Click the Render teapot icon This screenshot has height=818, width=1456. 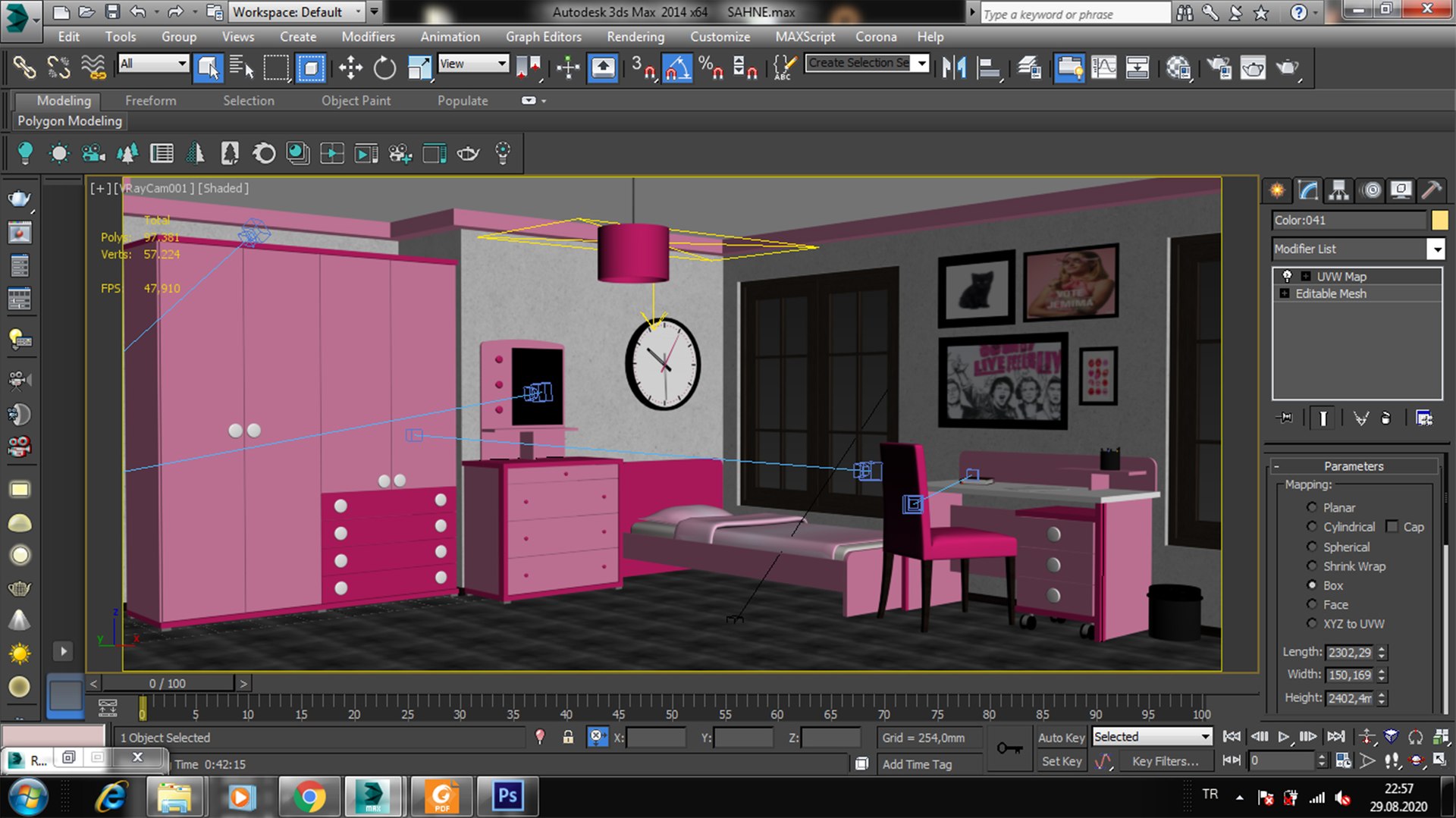click(1287, 67)
